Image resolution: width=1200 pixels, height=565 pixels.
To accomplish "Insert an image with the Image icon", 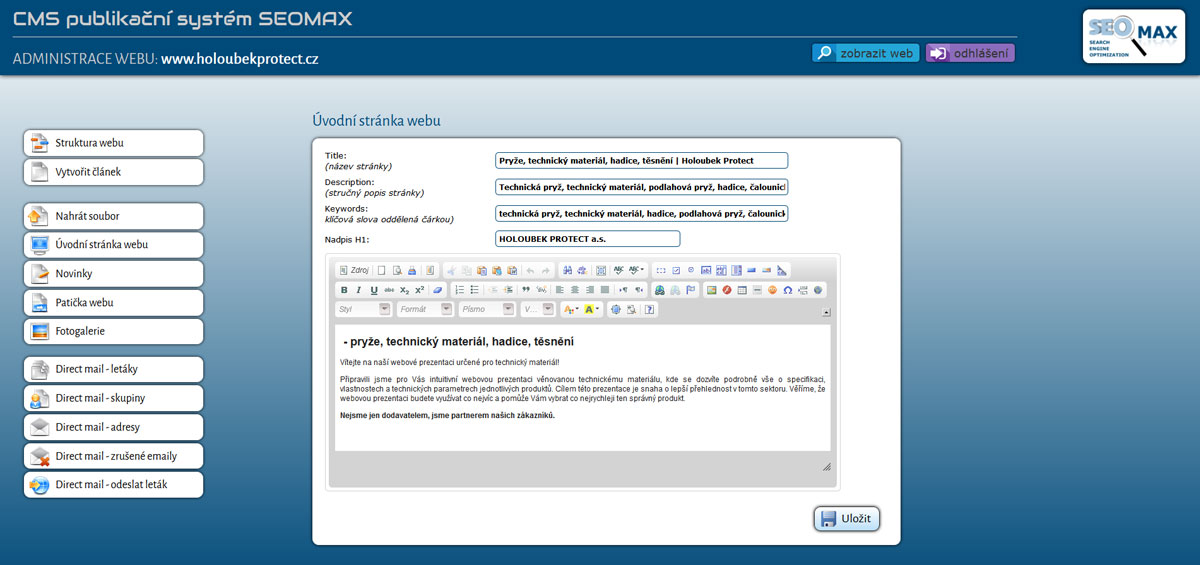I will [x=712, y=290].
